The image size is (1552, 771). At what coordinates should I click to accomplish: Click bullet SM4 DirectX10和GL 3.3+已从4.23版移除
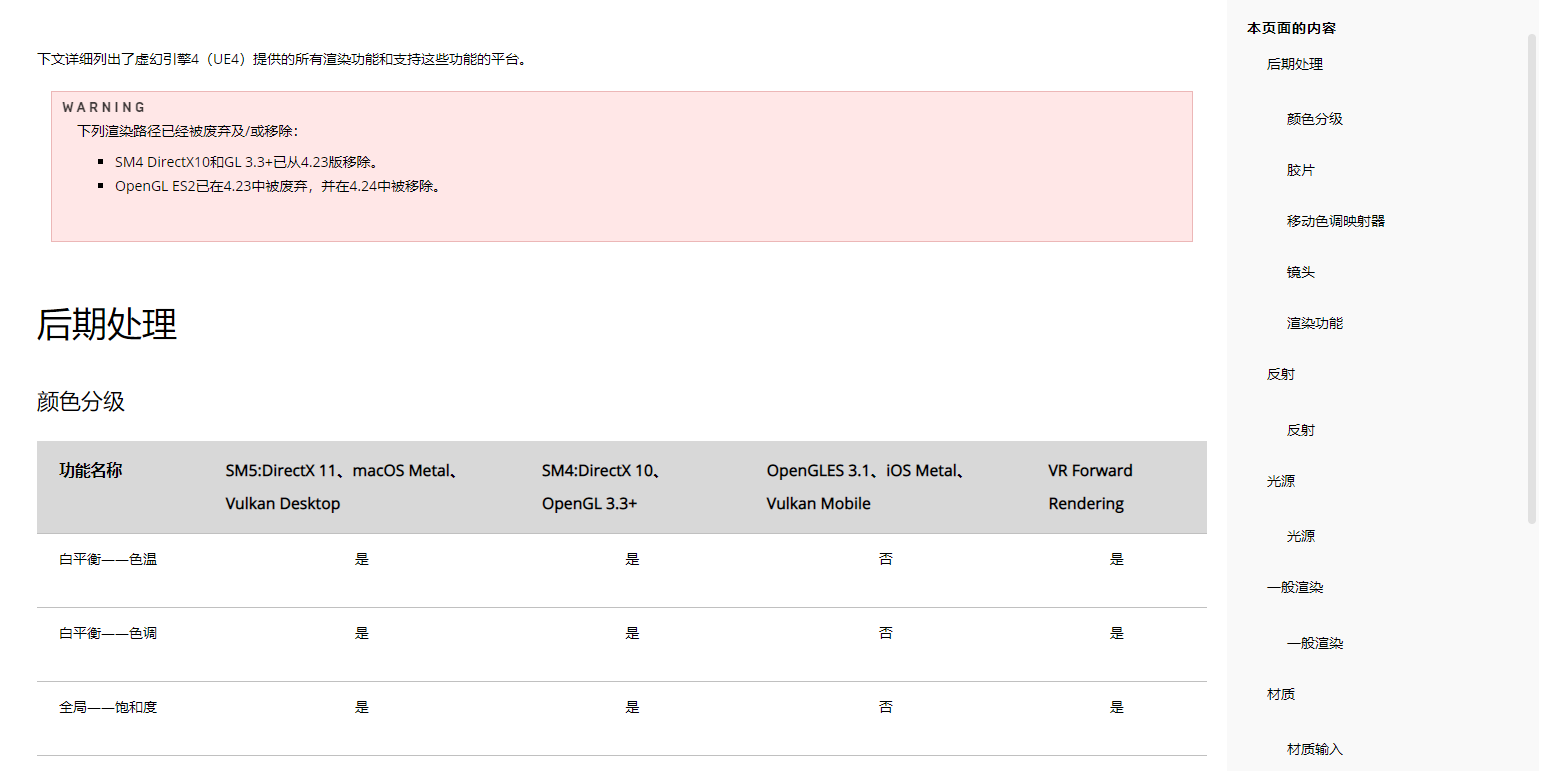[x=249, y=161]
